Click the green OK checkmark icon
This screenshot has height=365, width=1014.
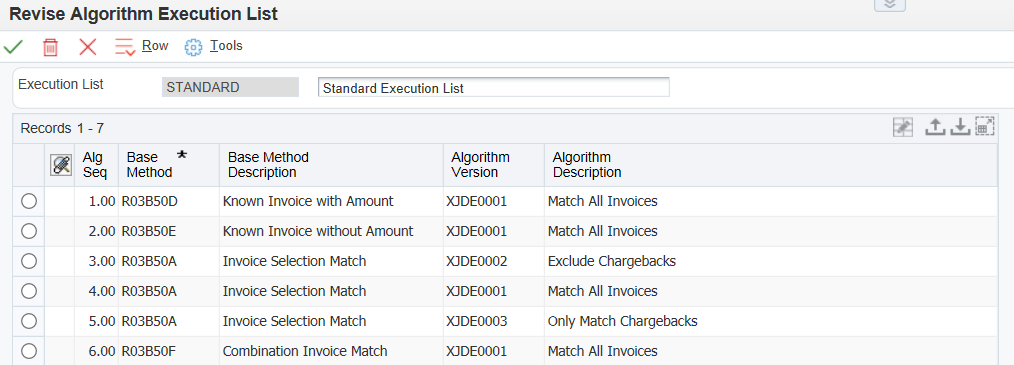pos(13,47)
